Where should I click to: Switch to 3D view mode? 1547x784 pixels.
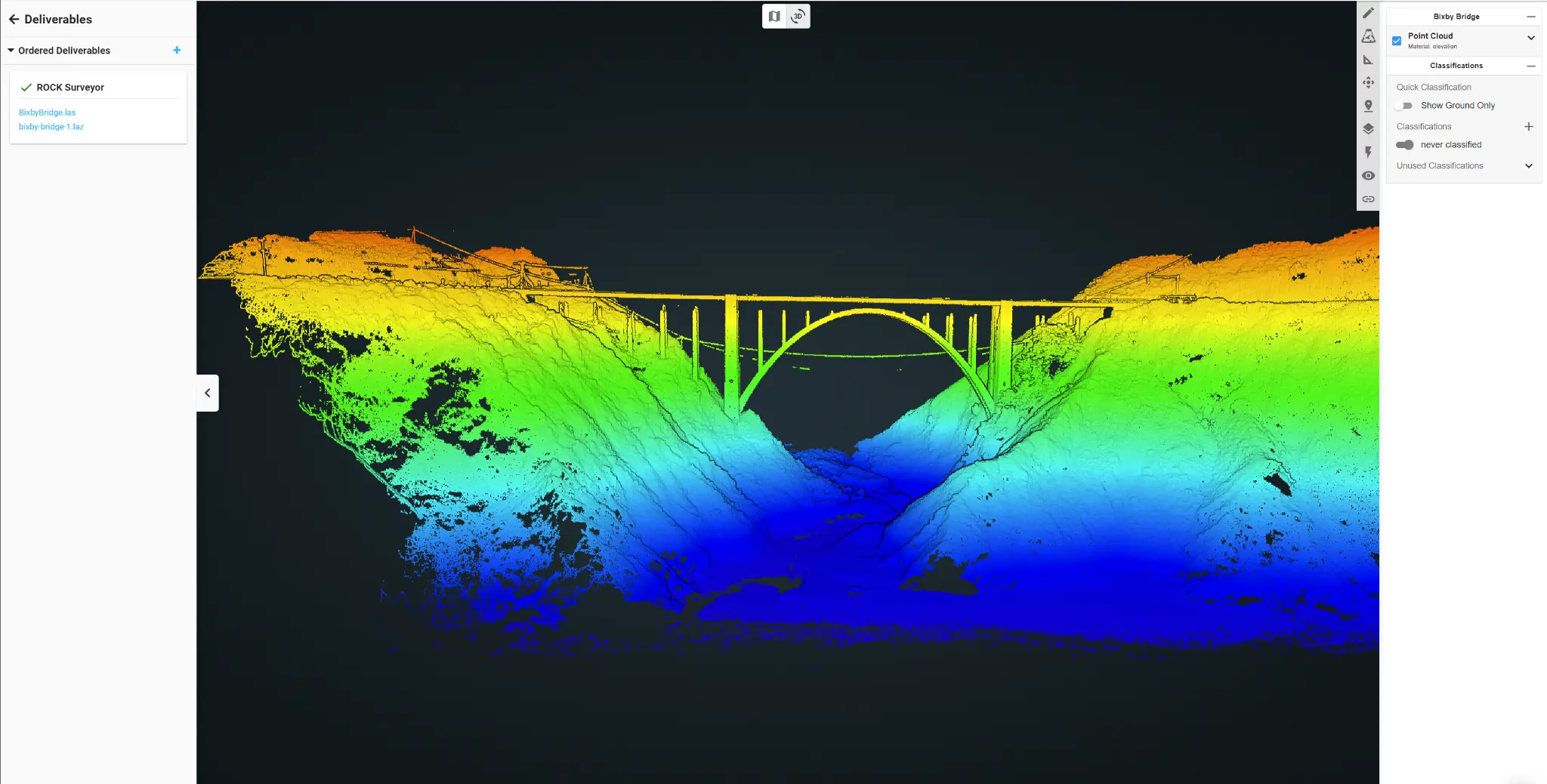pyautogui.click(x=798, y=16)
